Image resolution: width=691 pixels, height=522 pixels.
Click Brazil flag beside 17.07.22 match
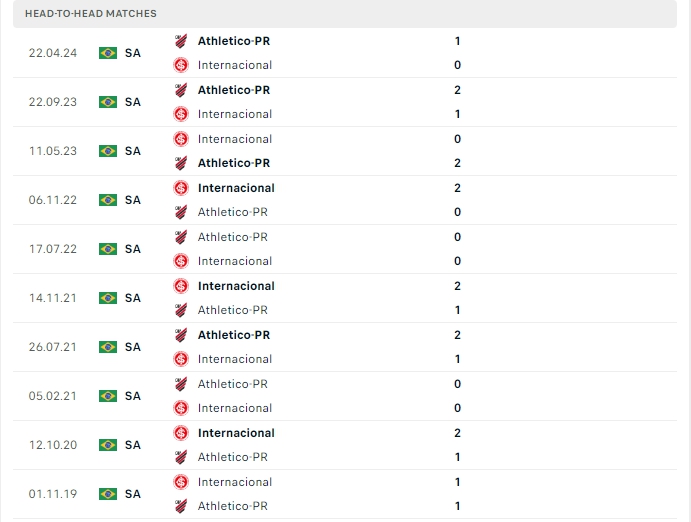click(x=108, y=249)
